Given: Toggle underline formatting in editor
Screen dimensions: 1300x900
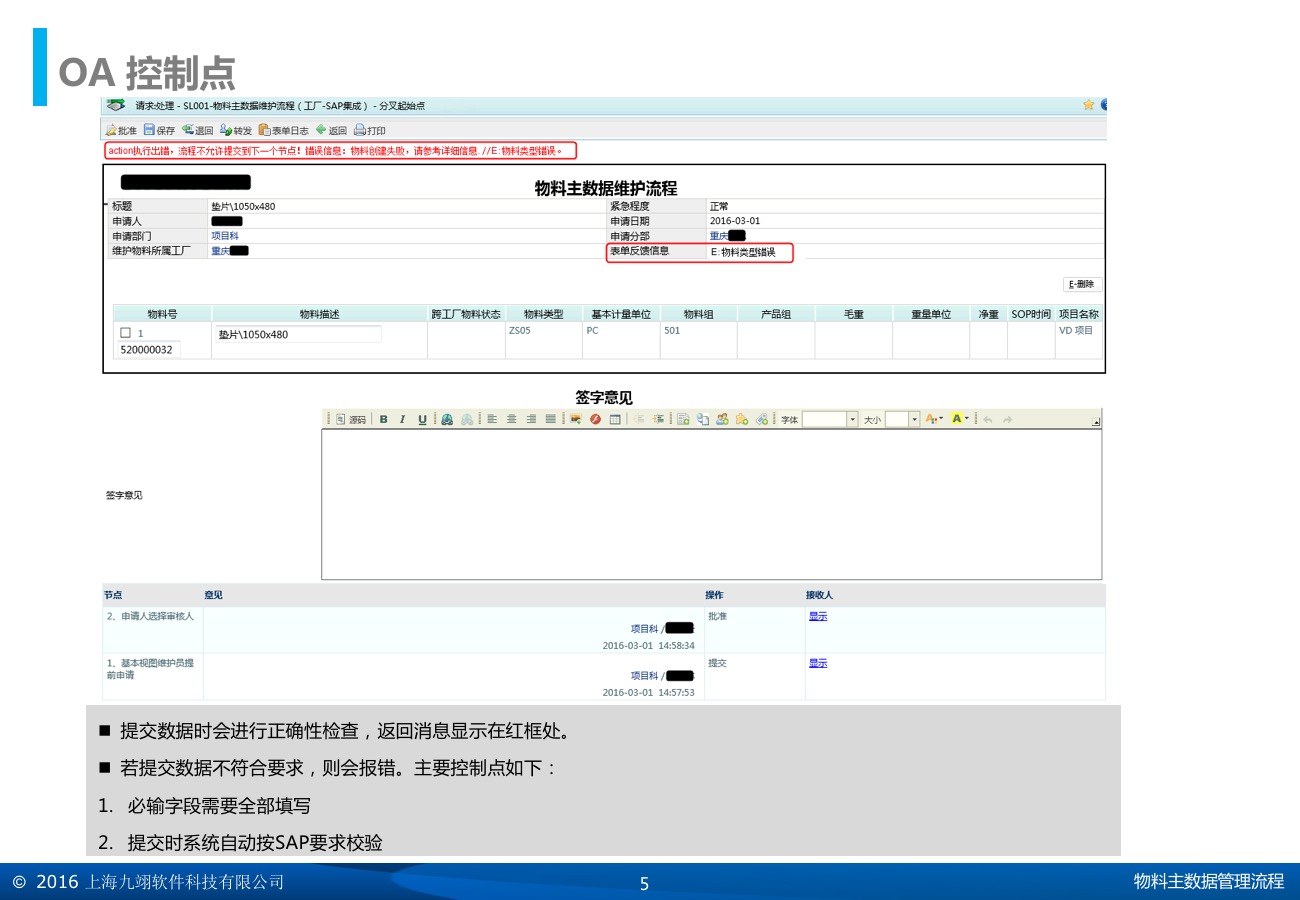Looking at the screenshot, I should (x=422, y=419).
